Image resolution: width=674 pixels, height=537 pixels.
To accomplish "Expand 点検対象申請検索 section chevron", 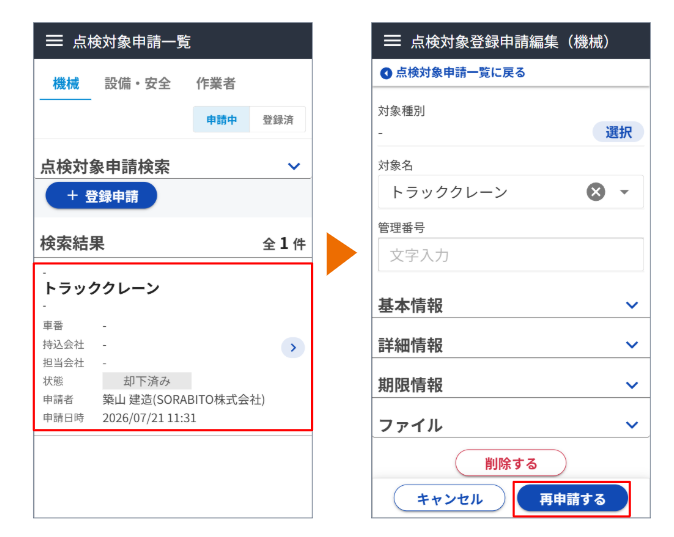I will (294, 166).
